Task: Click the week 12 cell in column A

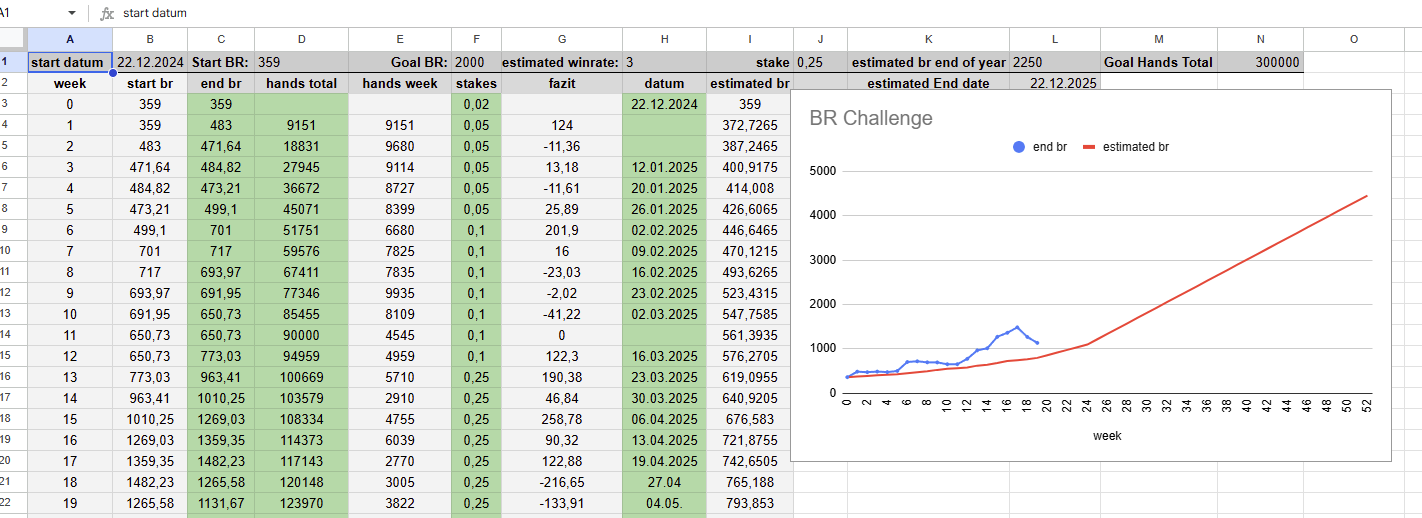Action: coord(70,356)
